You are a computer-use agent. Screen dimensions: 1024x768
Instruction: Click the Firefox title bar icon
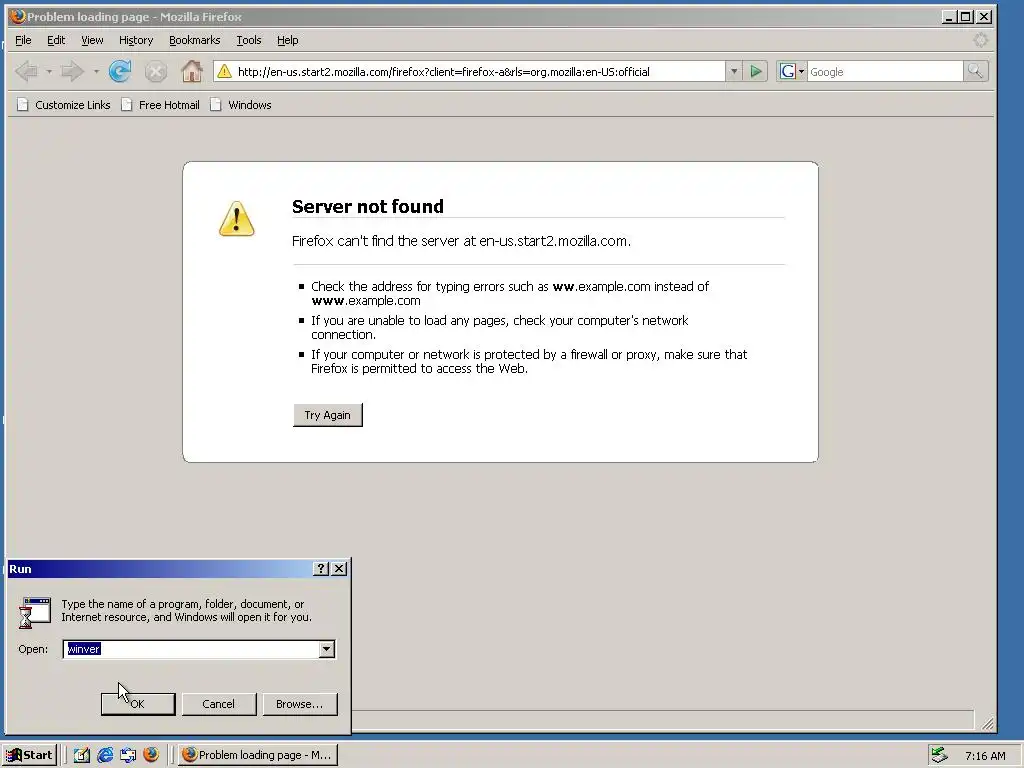(17, 16)
